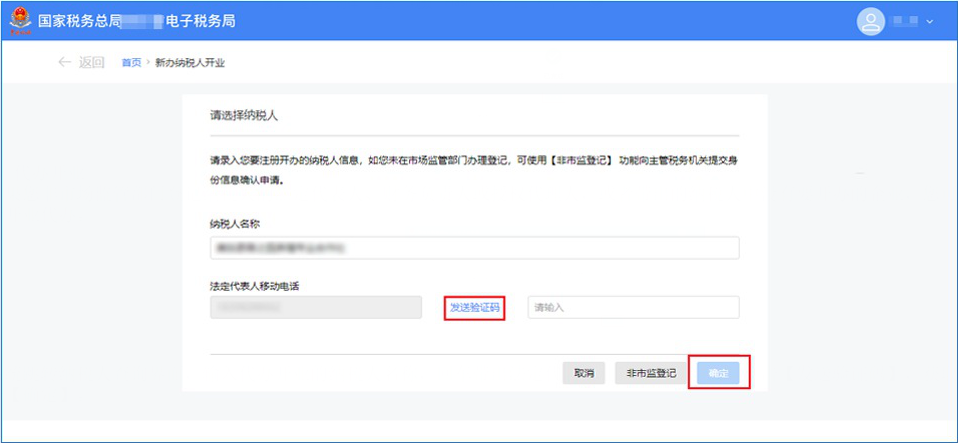Click the 请选择纳税人 heading
Screen dimensions: 958x443
[243, 116]
